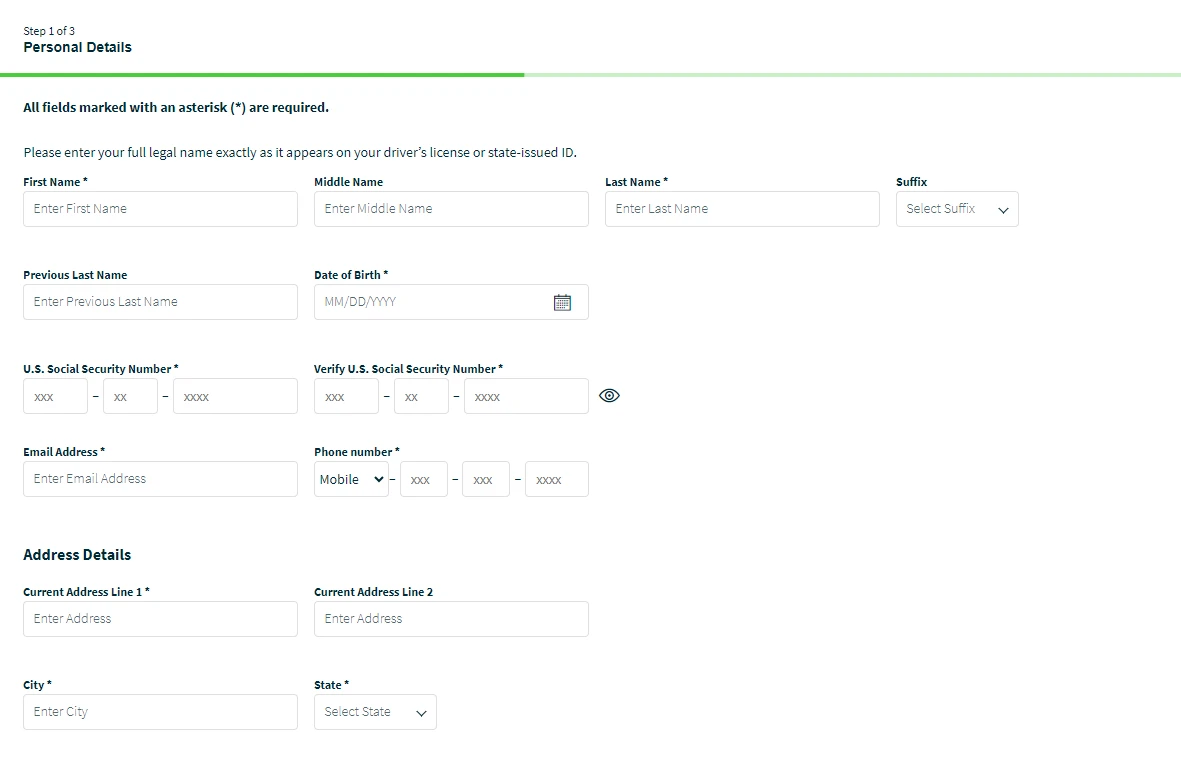Viewport: 1181px width, 760px height.
Task: Open the Date of Birth calendar picker
Action: tap(562, 301)
